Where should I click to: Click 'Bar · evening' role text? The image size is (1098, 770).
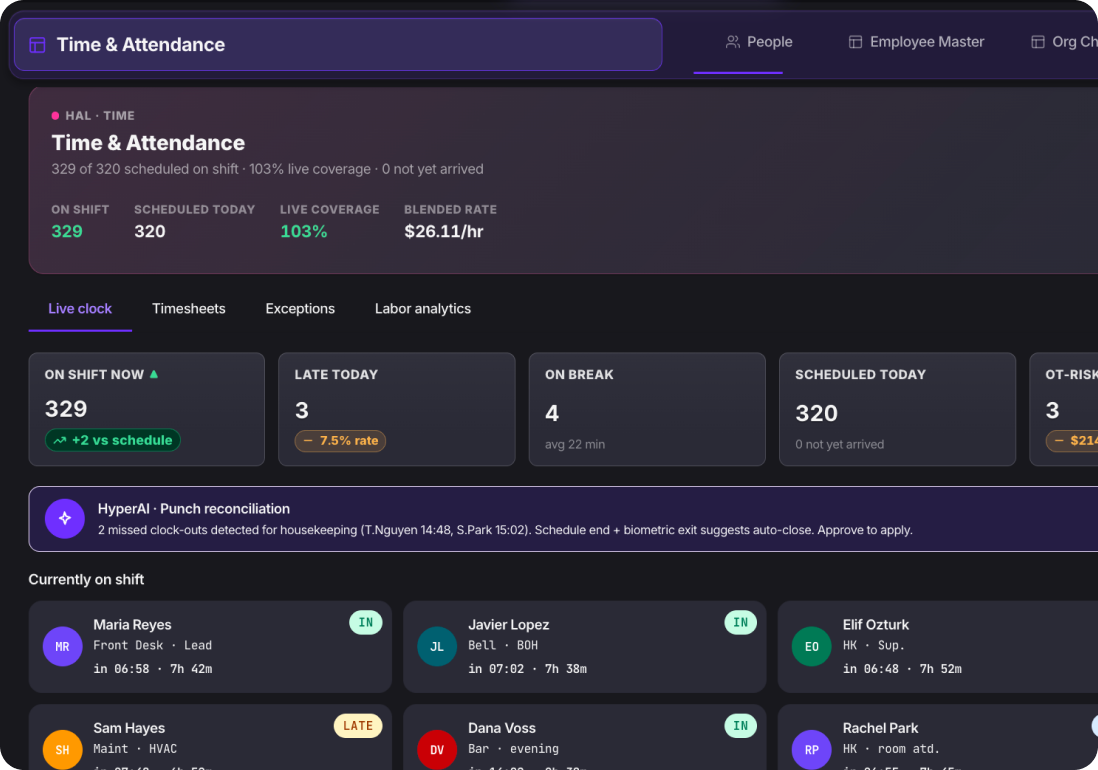coord(513,749)
